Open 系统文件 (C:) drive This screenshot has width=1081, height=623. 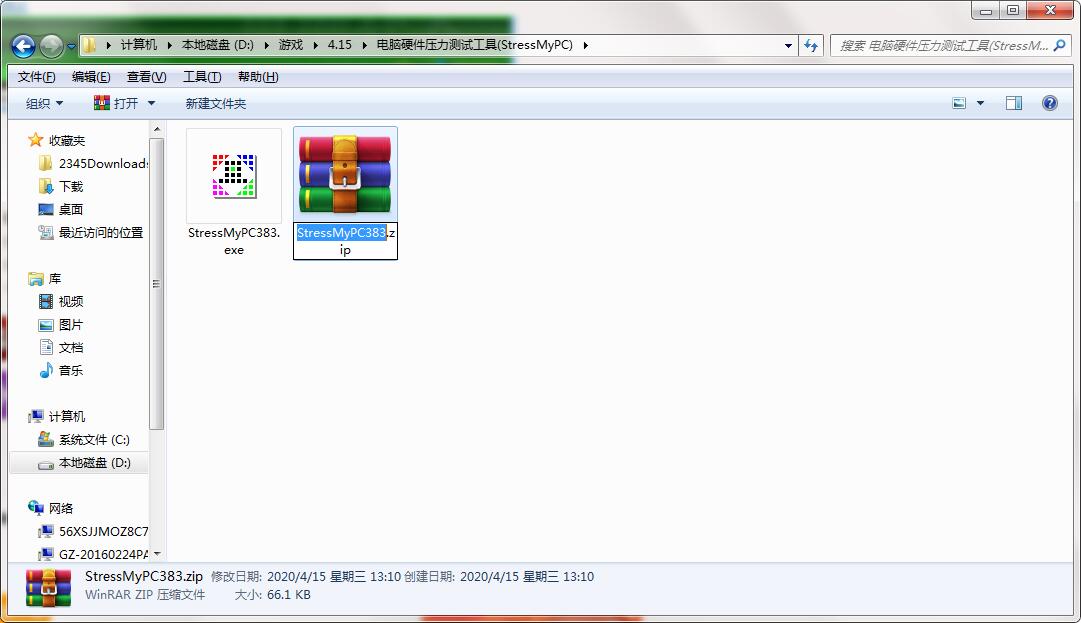pyautogui.click(x=94, y=440)
